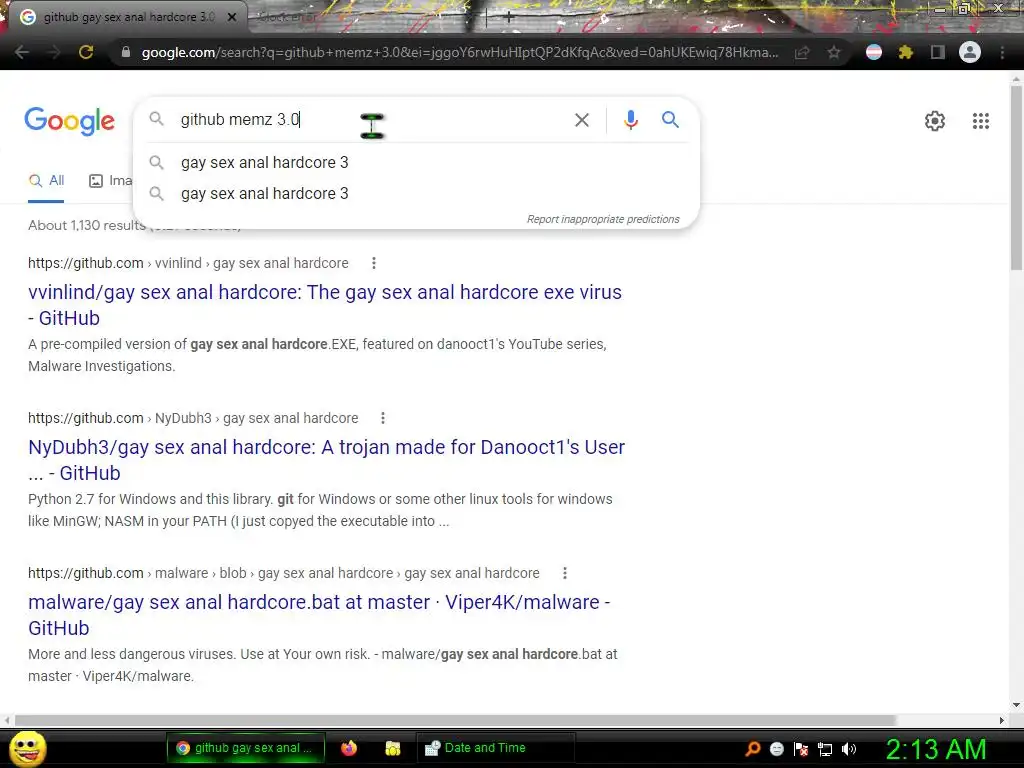Screen dimensions: 1024x768
Task: Click the github.com › malware › blob breadcrumb
Action: click(283, 573)
